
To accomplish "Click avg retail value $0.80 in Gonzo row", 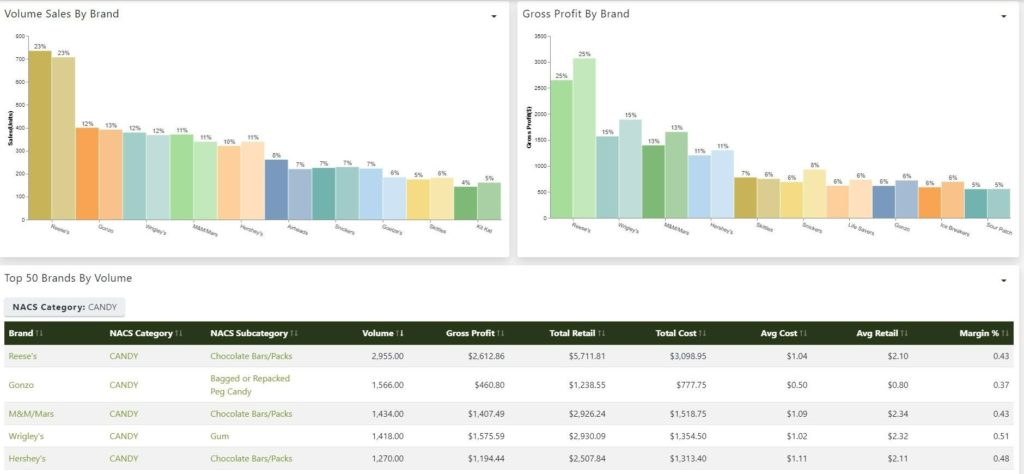I will click(898, 385).
